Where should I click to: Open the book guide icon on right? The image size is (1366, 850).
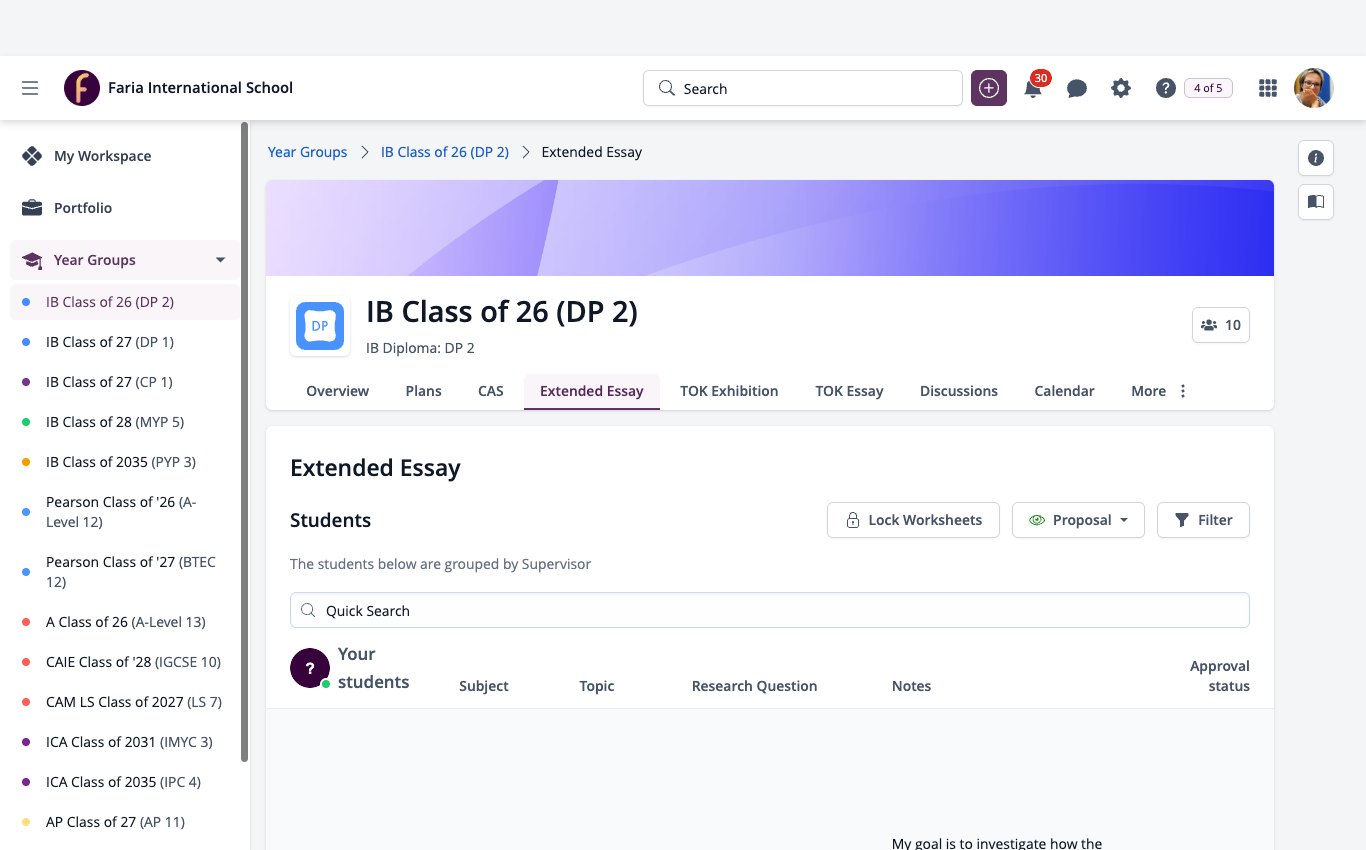1316,202
